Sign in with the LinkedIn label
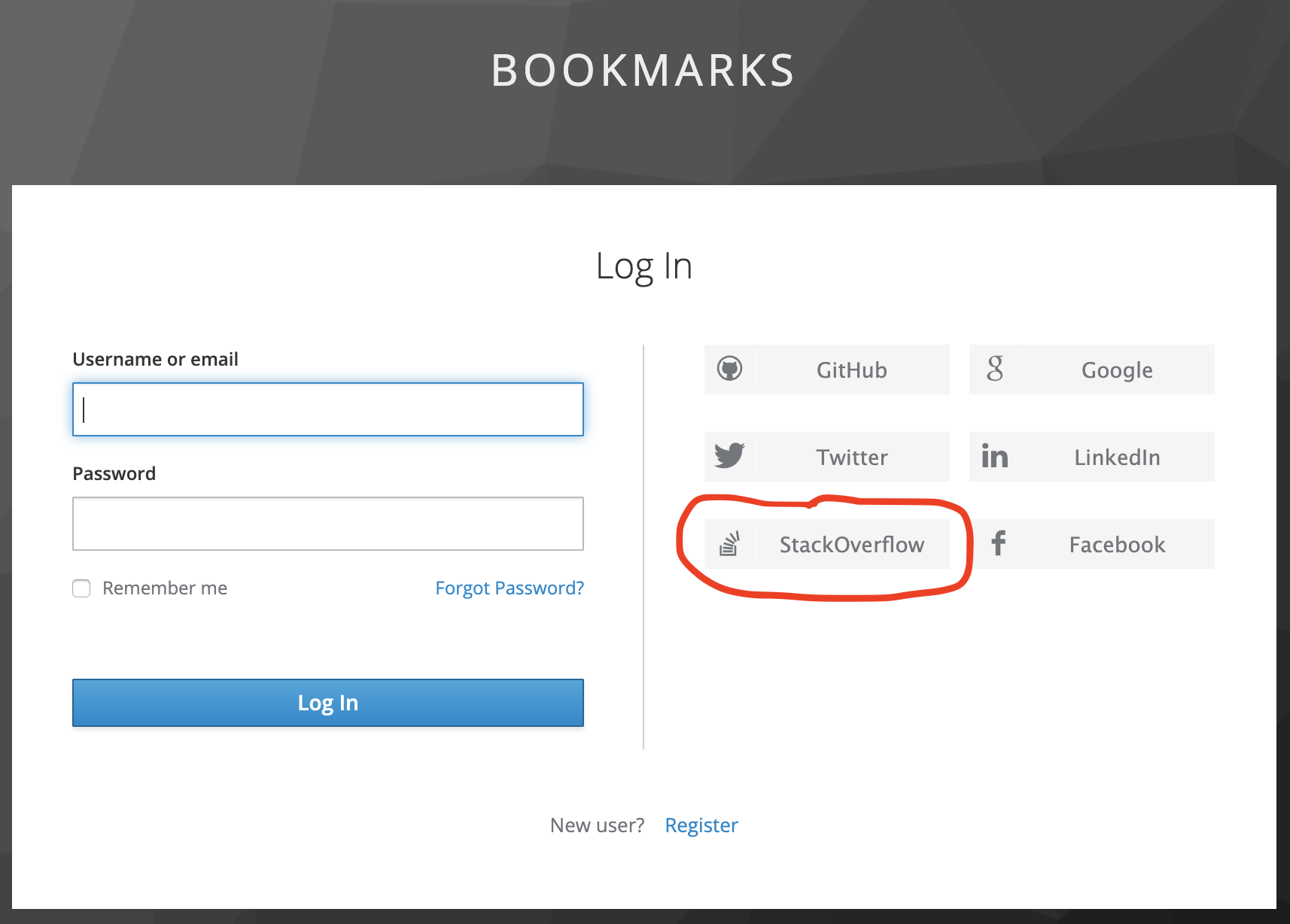Screen dimensions: 1290x924 click(x=1117, y=457)
